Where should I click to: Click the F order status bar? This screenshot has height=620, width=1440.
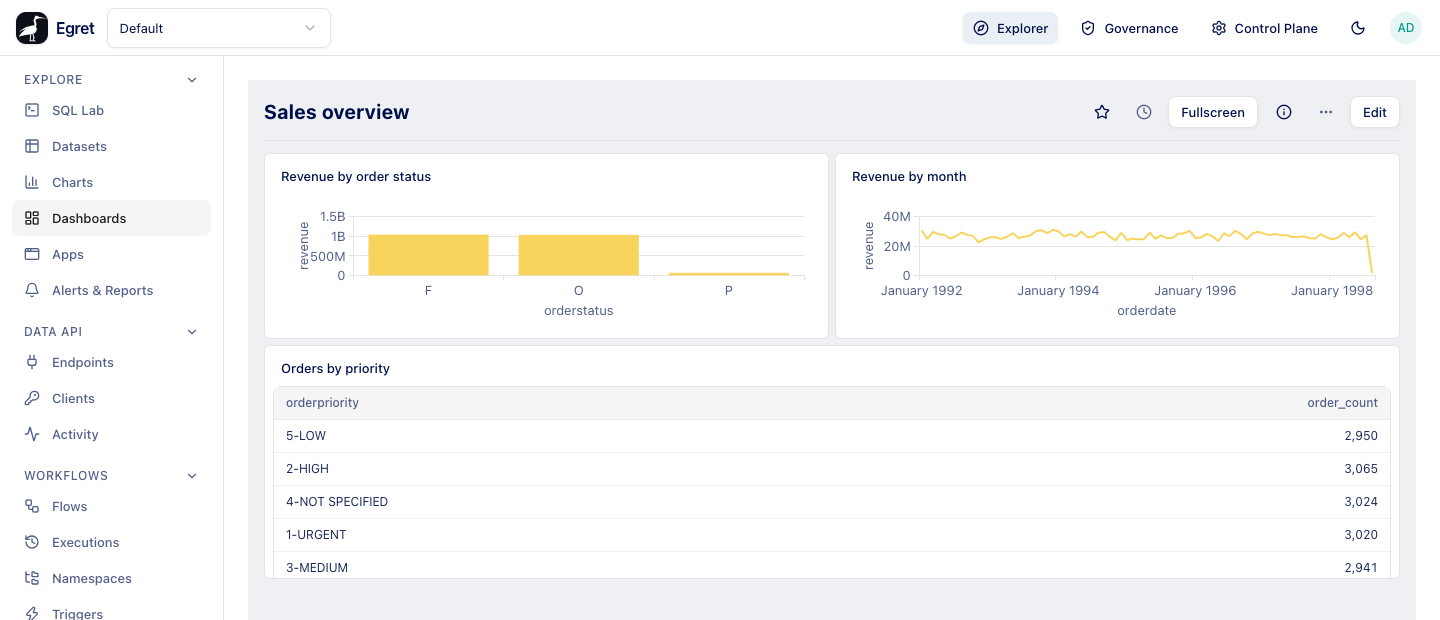428,255
